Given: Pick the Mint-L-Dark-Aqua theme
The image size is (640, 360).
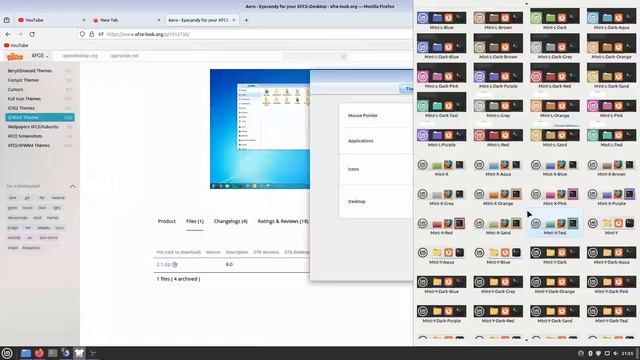Looking at the screenshot, I should (611, 20).
